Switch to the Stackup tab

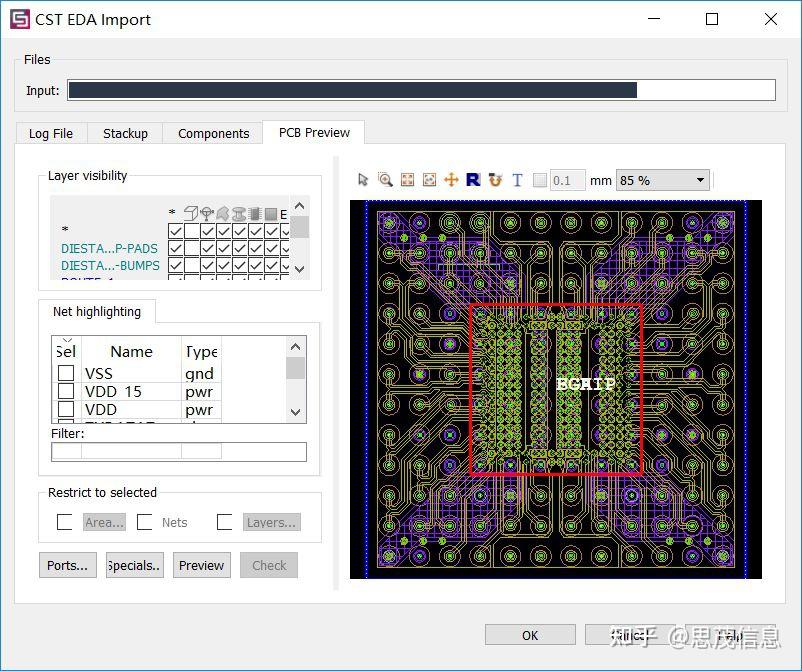click(125, 133)
